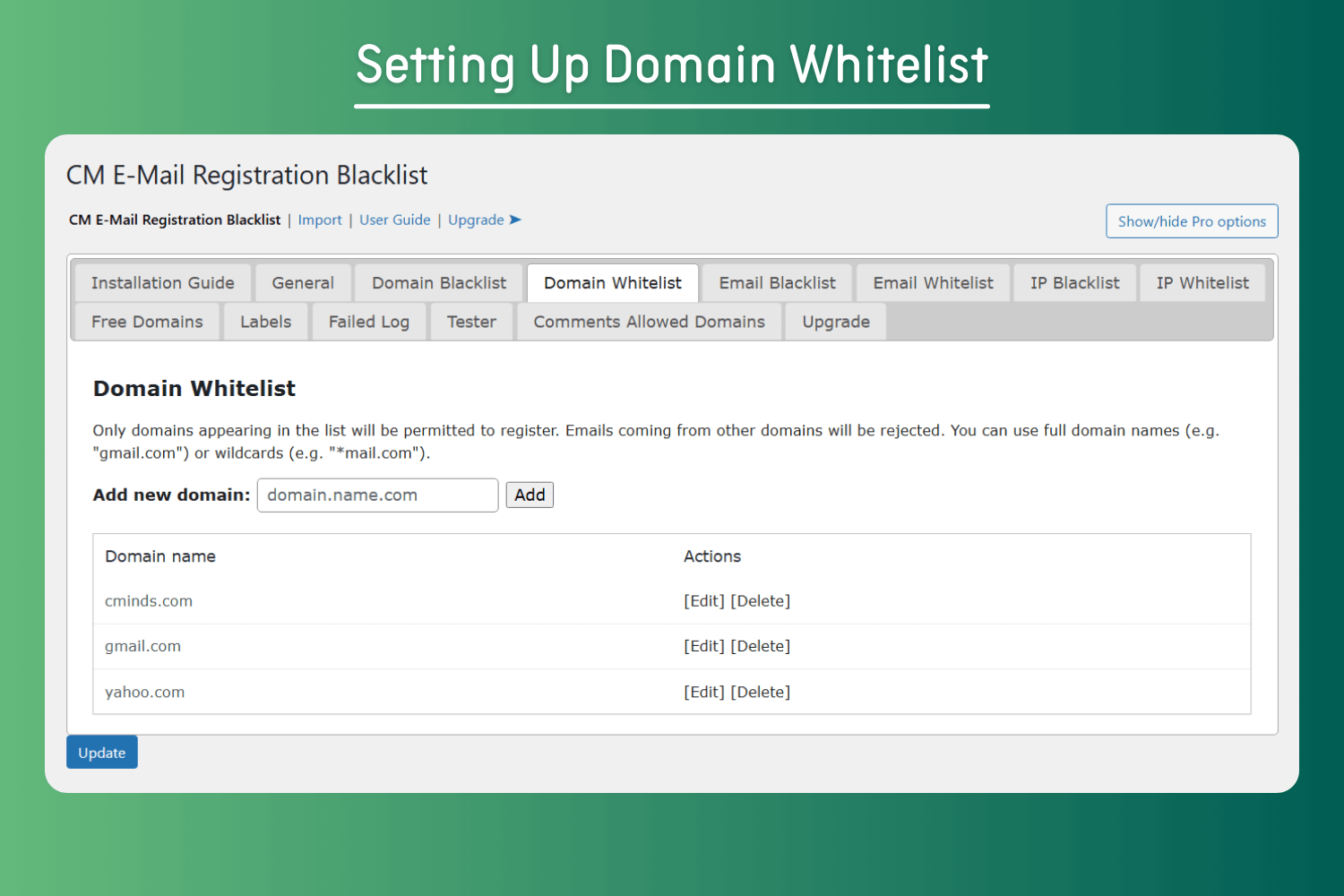Delete the yahoo.com domain entry
Image resolution: width=1344 pixels, height=896 pixels.
click(761, 692)
